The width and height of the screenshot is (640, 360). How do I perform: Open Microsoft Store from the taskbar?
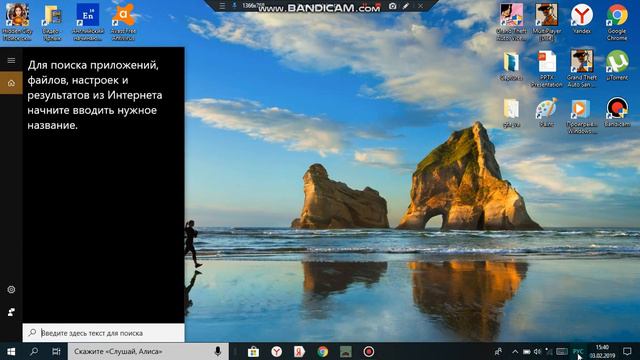253,351
